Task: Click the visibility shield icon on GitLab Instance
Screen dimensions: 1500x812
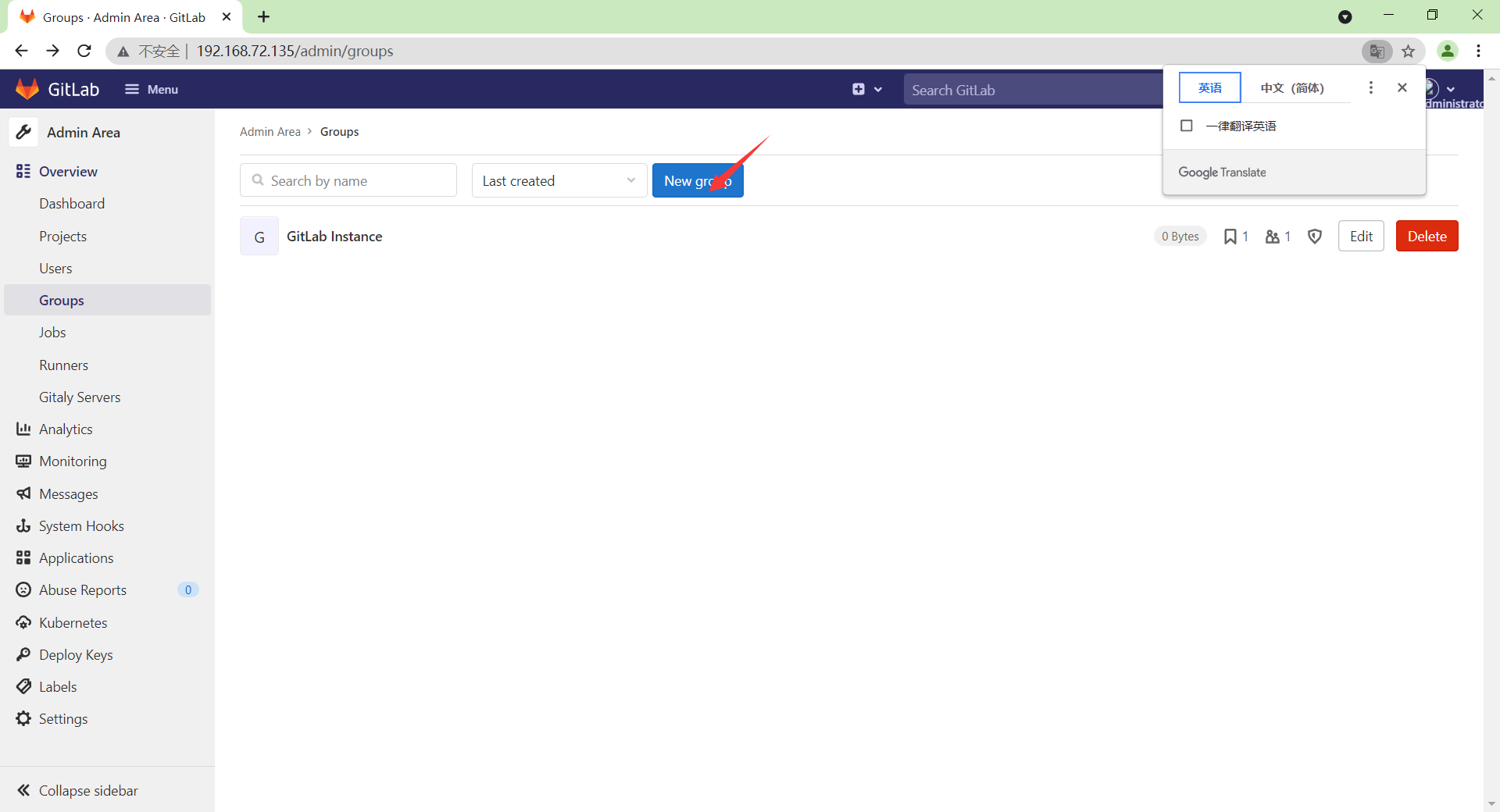Action: (x=1314, y=236)
